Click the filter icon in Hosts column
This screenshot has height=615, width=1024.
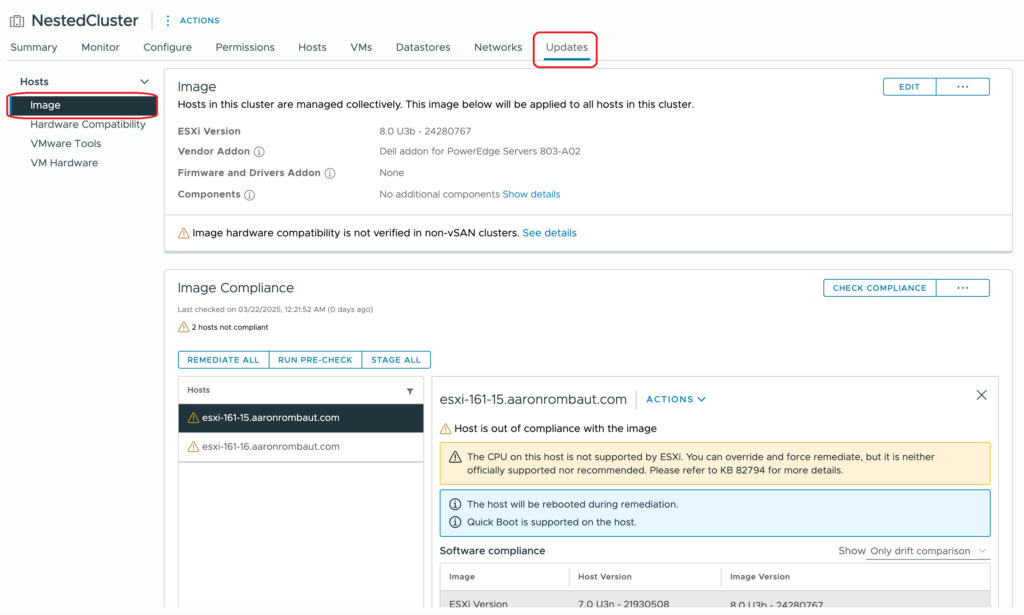[410, 391]
